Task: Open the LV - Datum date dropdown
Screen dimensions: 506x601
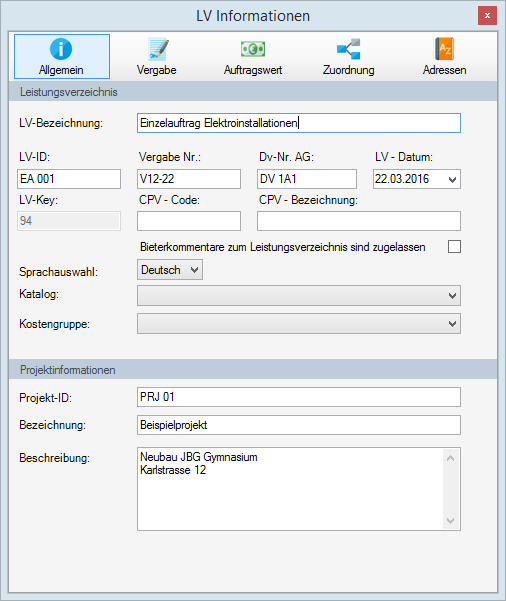Action: coord(452,179)
